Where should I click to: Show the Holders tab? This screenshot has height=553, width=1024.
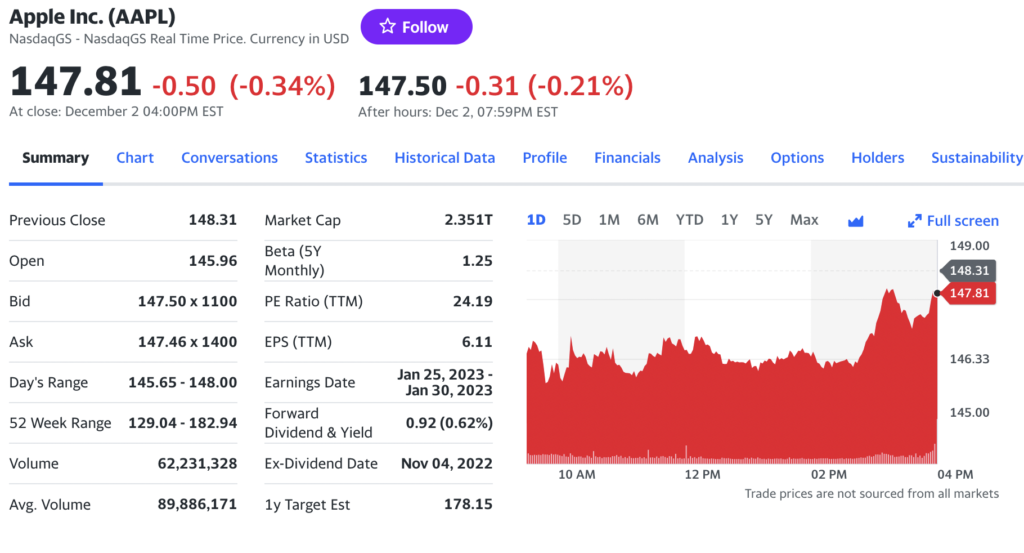877,158
